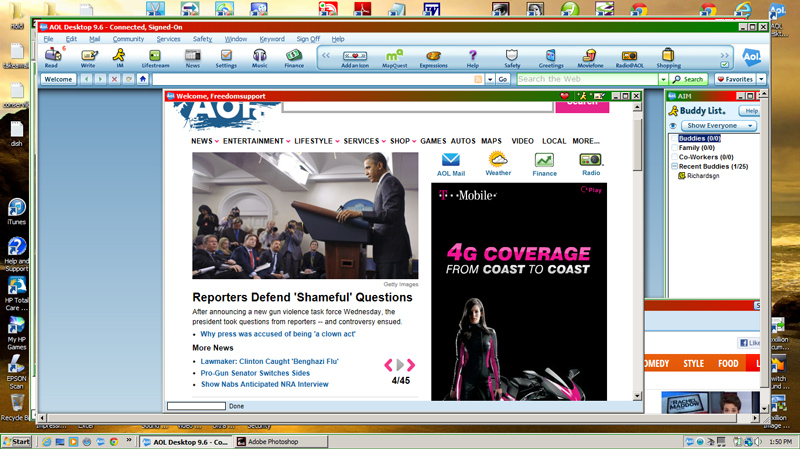The image size is (800, 449).
Task: Click the Buddy List Help button
Action: point(751,111)
